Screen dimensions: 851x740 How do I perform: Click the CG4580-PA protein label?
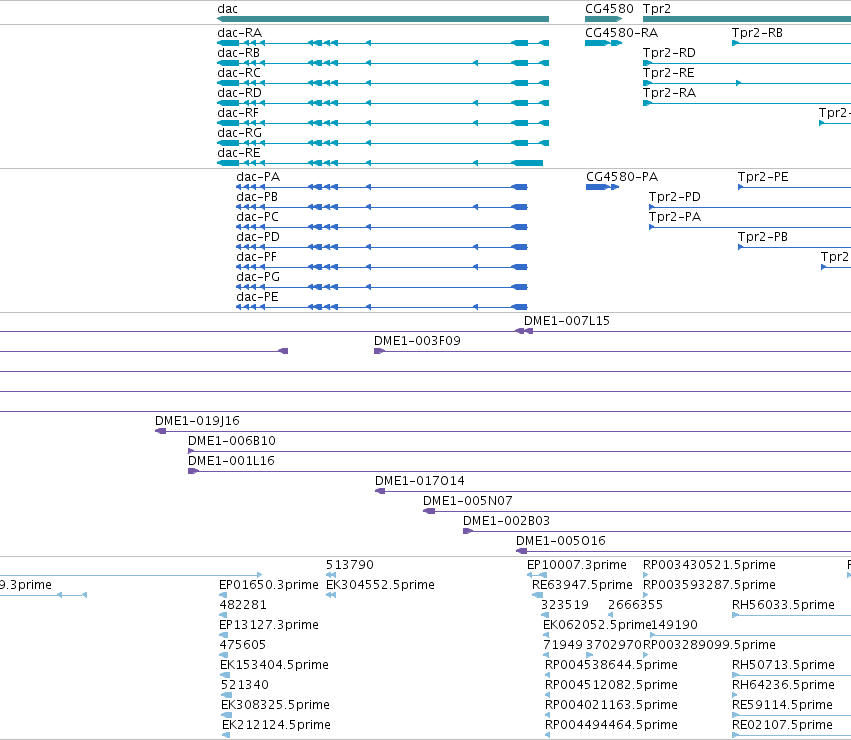(x=622, y=177)
